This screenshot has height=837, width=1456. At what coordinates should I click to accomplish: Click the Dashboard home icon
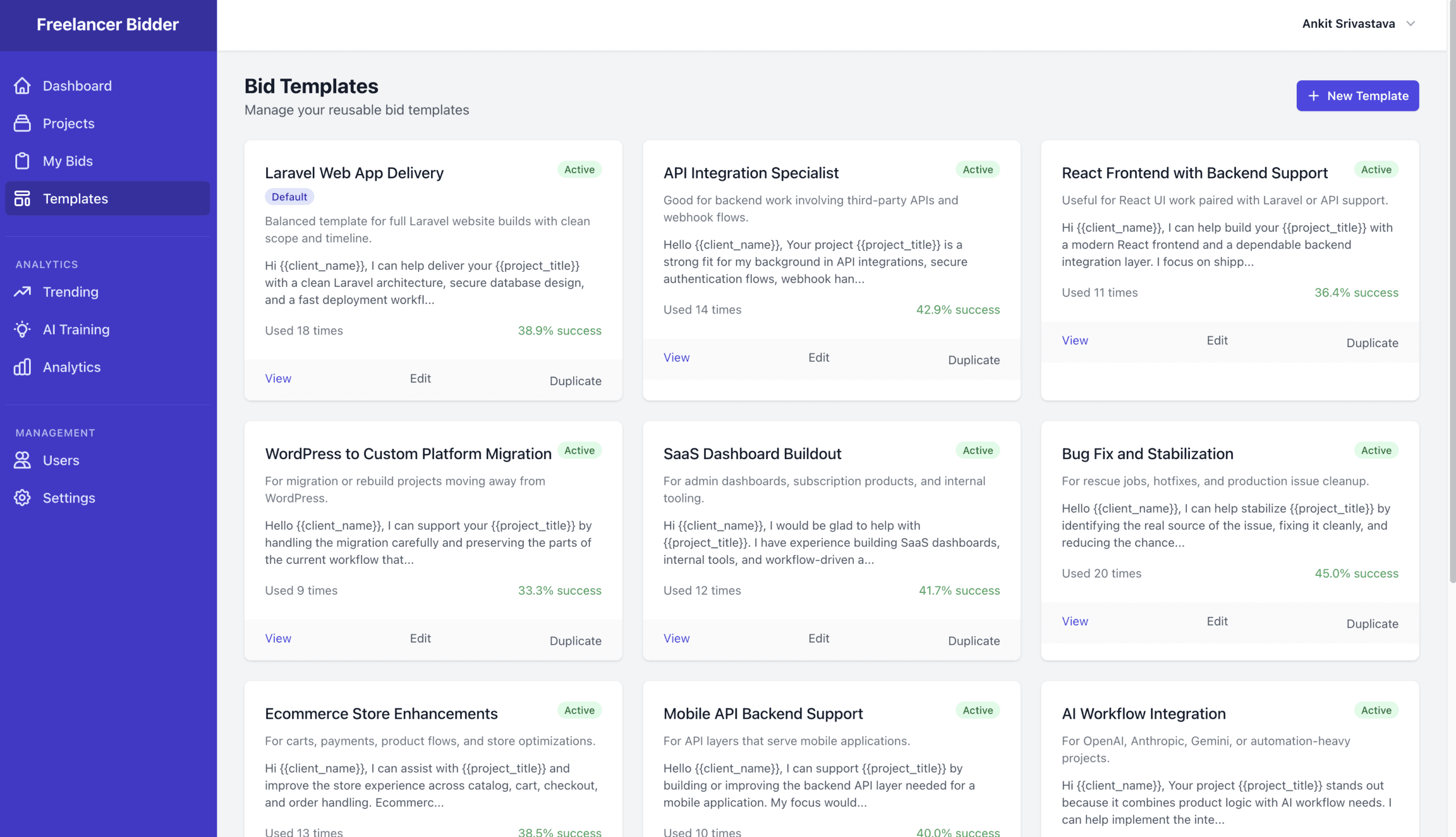[22, 86]
